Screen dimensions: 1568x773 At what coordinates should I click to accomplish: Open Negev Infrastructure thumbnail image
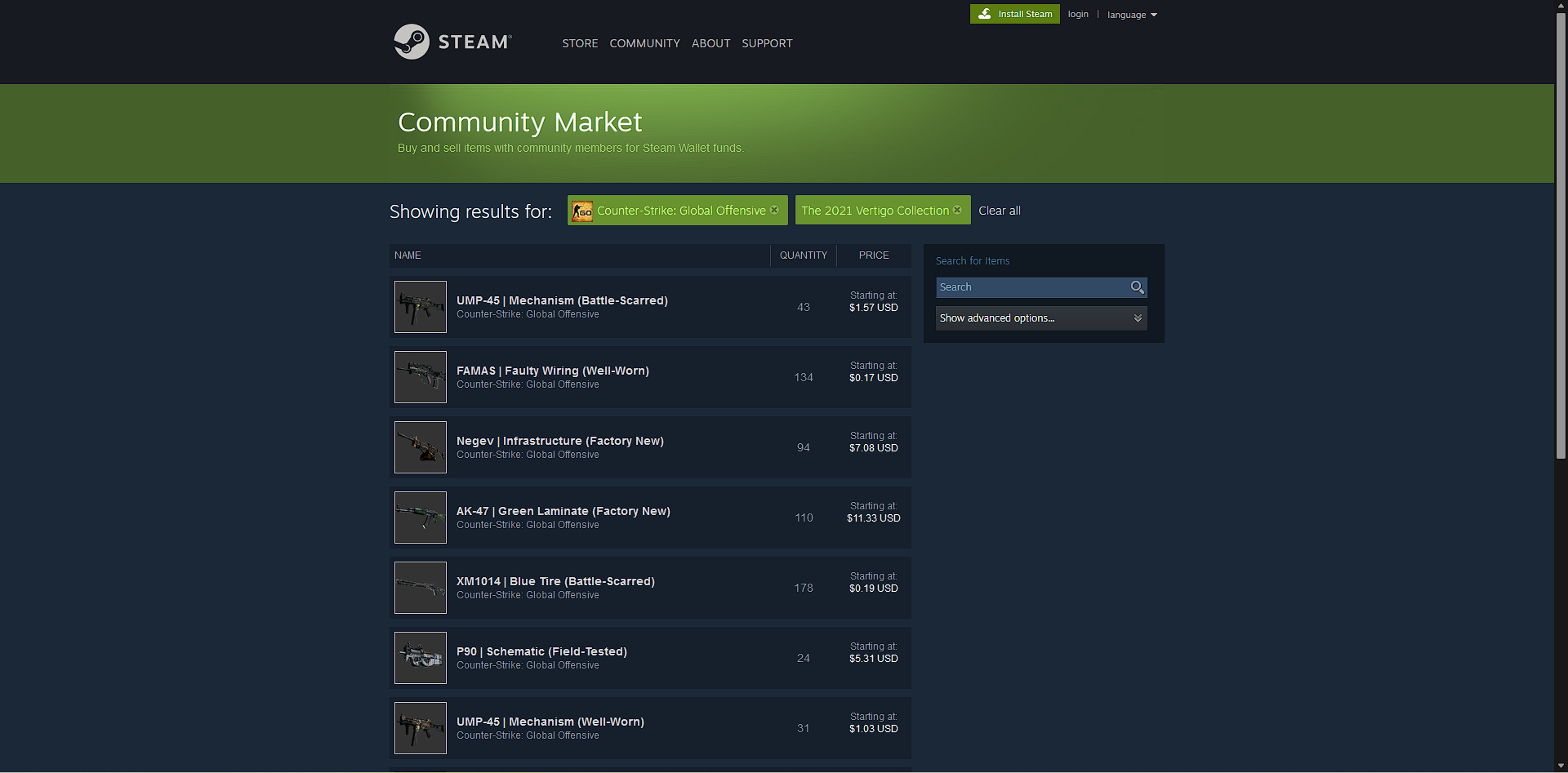coord(421,447)
